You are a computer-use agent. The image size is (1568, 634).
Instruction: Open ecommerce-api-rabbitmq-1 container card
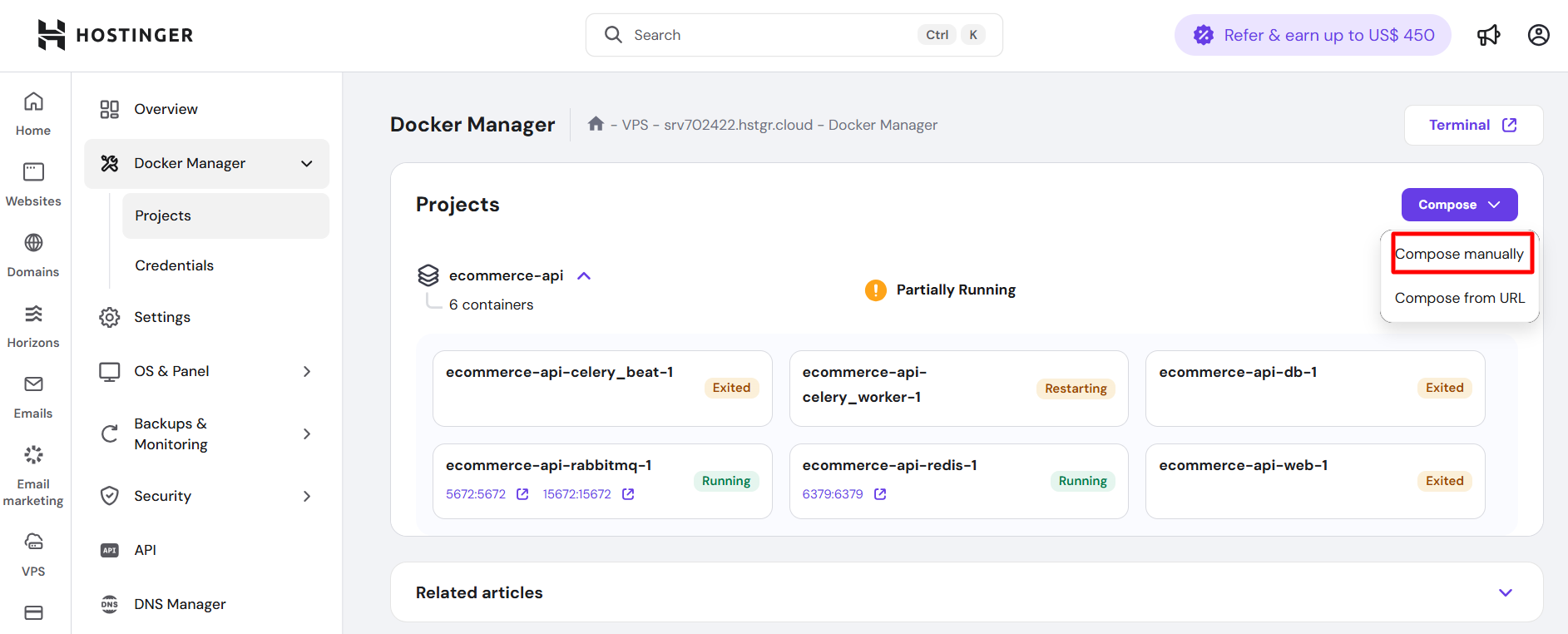pyautogui.click(x=602, y=481)
